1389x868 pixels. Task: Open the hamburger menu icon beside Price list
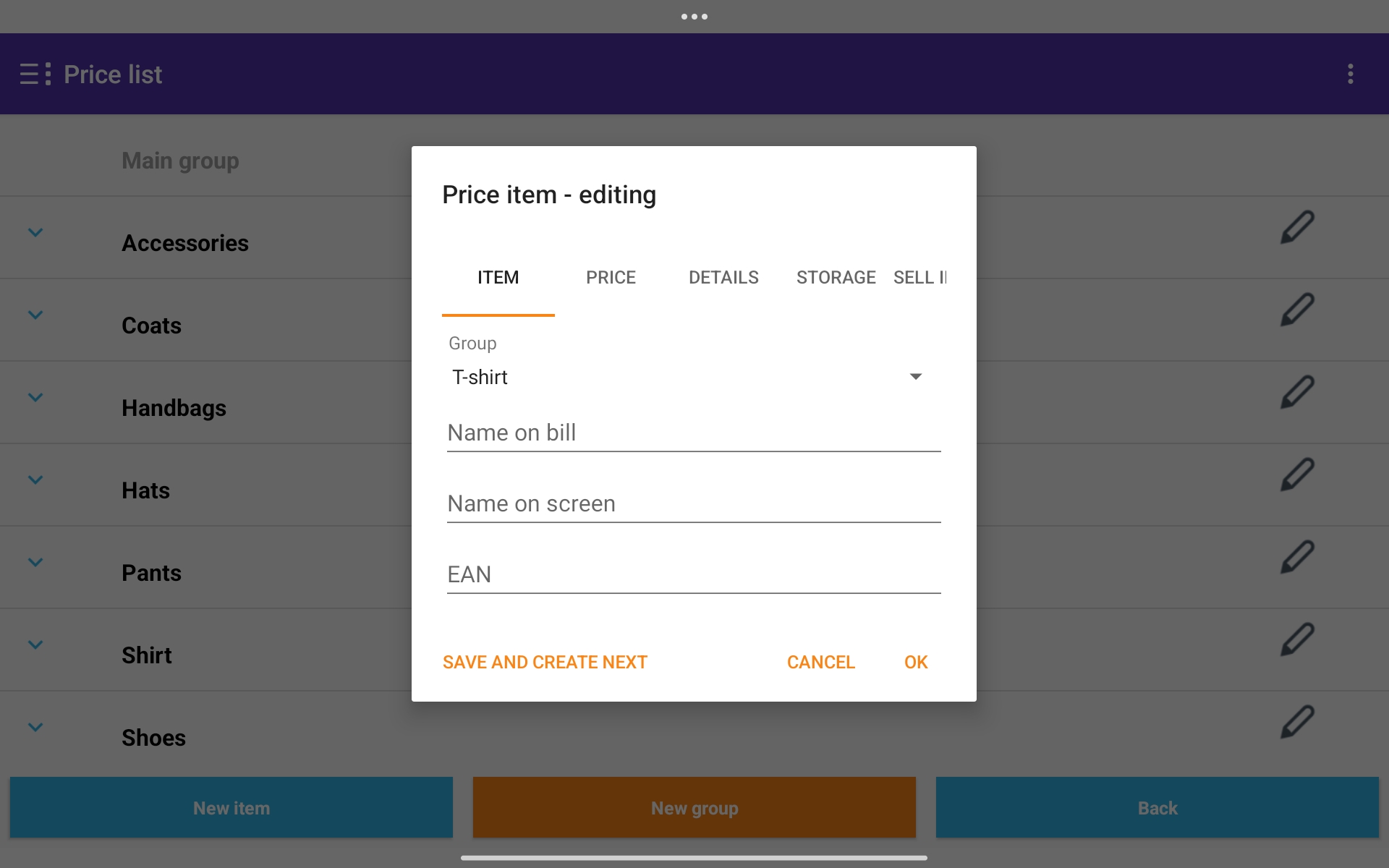(x=35, y=74)
